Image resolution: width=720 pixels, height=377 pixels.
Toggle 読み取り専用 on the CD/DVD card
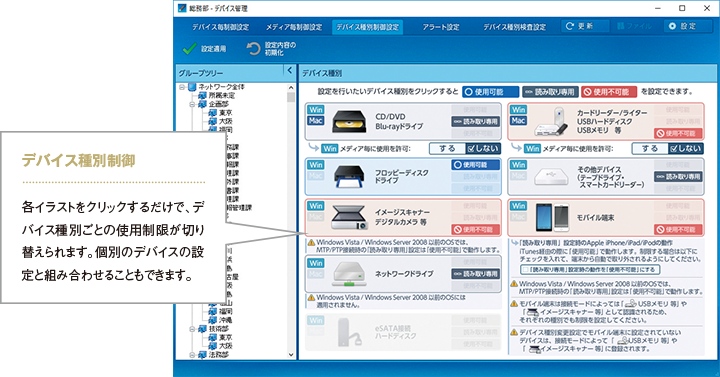click(x=476, y=122)
